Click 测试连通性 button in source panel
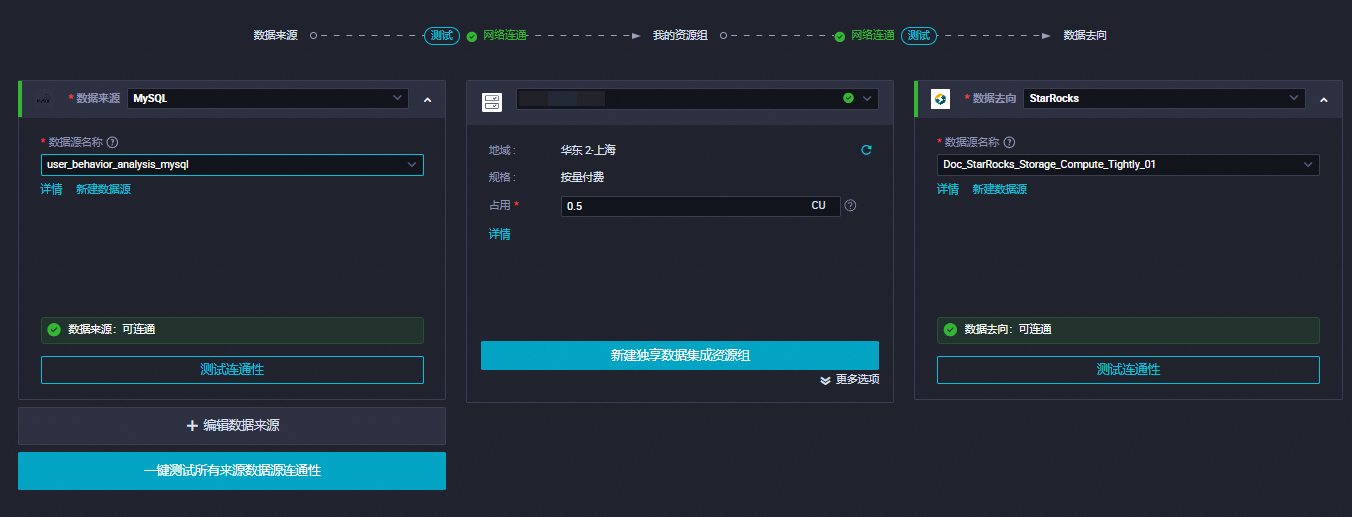Screen dimensions: 1352x517 coord(232,370)
